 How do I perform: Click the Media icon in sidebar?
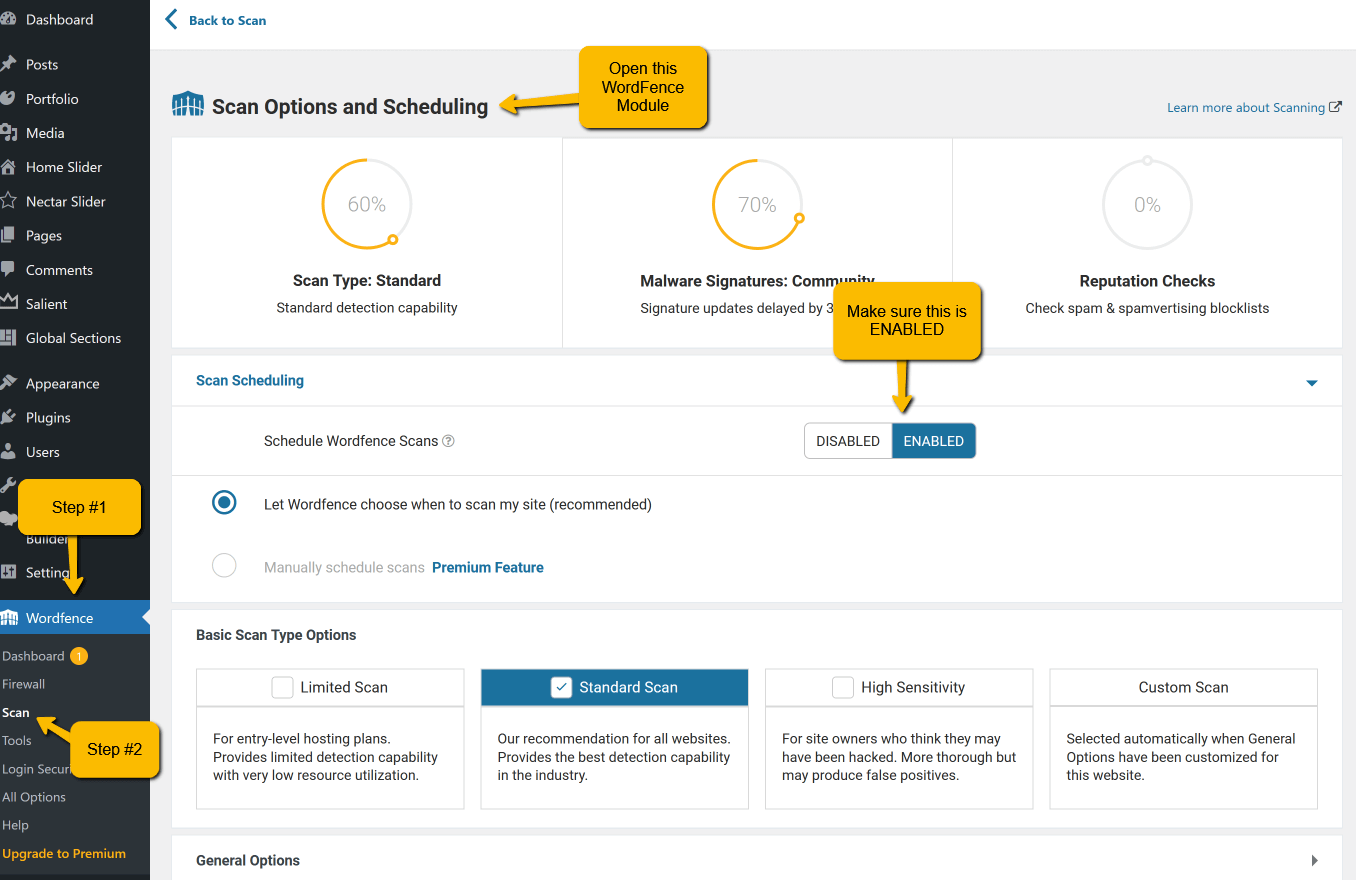pyautogui.click(x=8, y=133)
